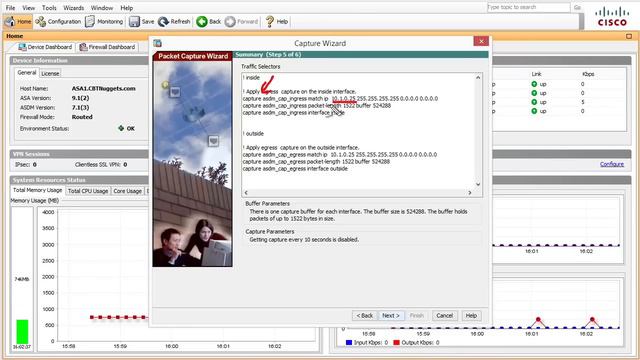Viewport: 640px width, 360px height.
Task: Click the Output Kbps red legend swatch
Action: (x=396, y=342)
